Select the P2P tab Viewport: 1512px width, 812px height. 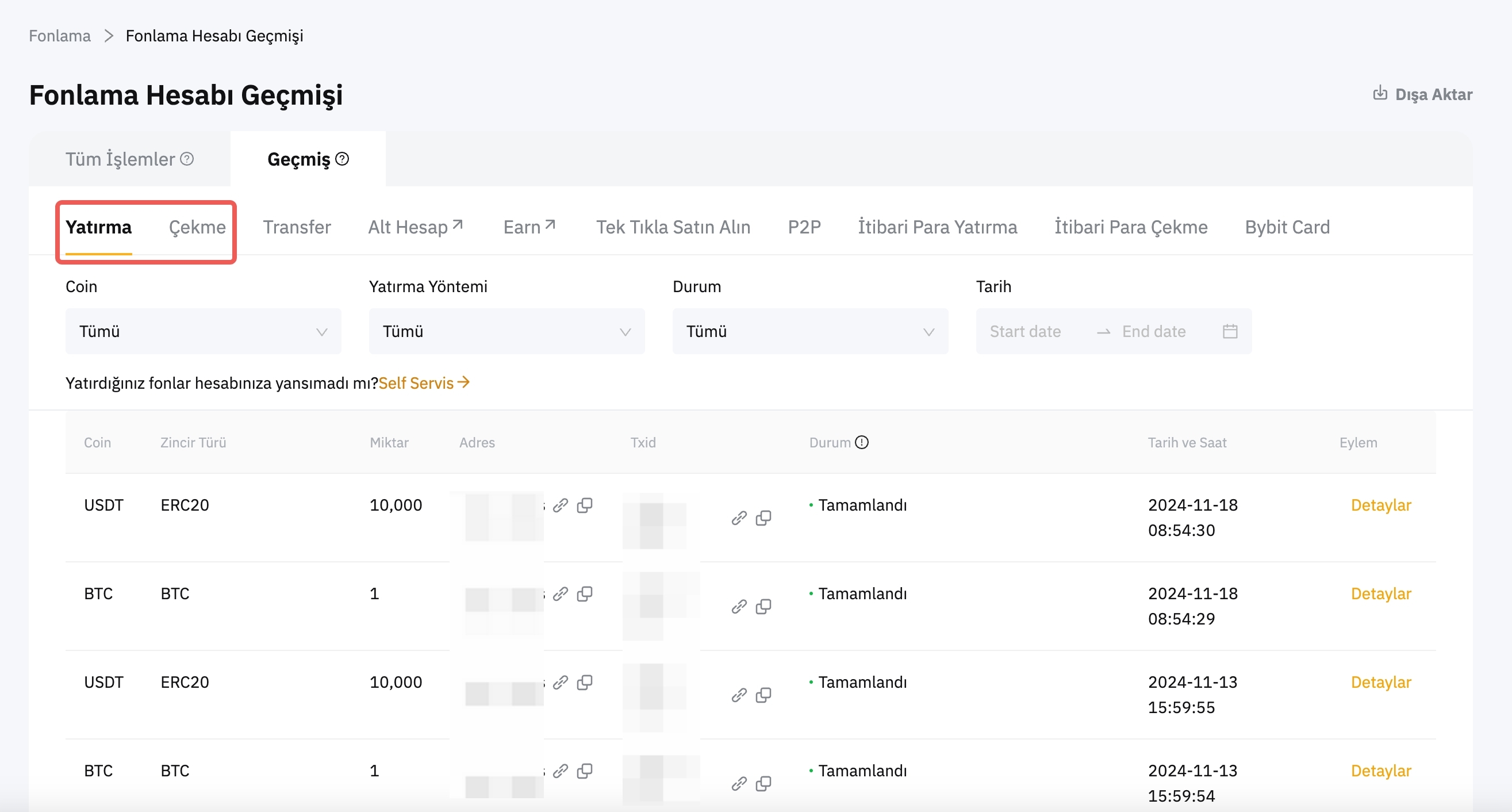click(804, 227)
